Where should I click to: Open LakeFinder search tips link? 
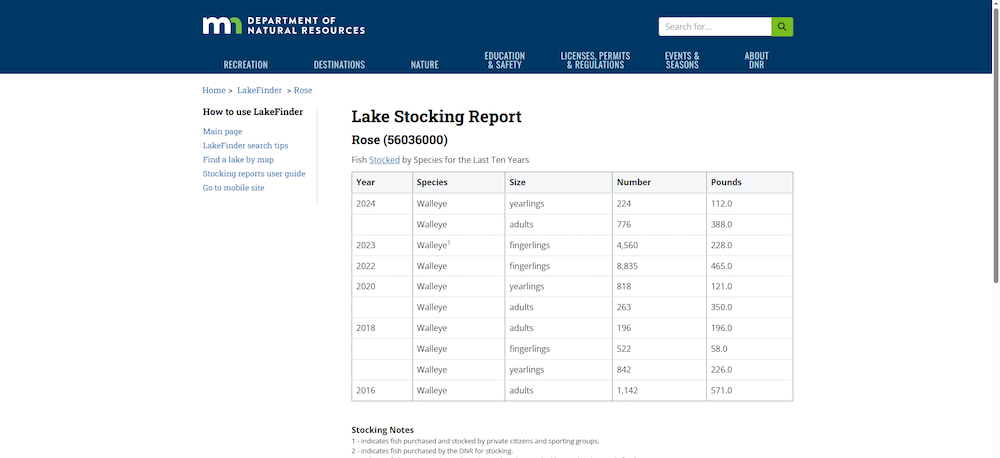[x=245, y=145]
